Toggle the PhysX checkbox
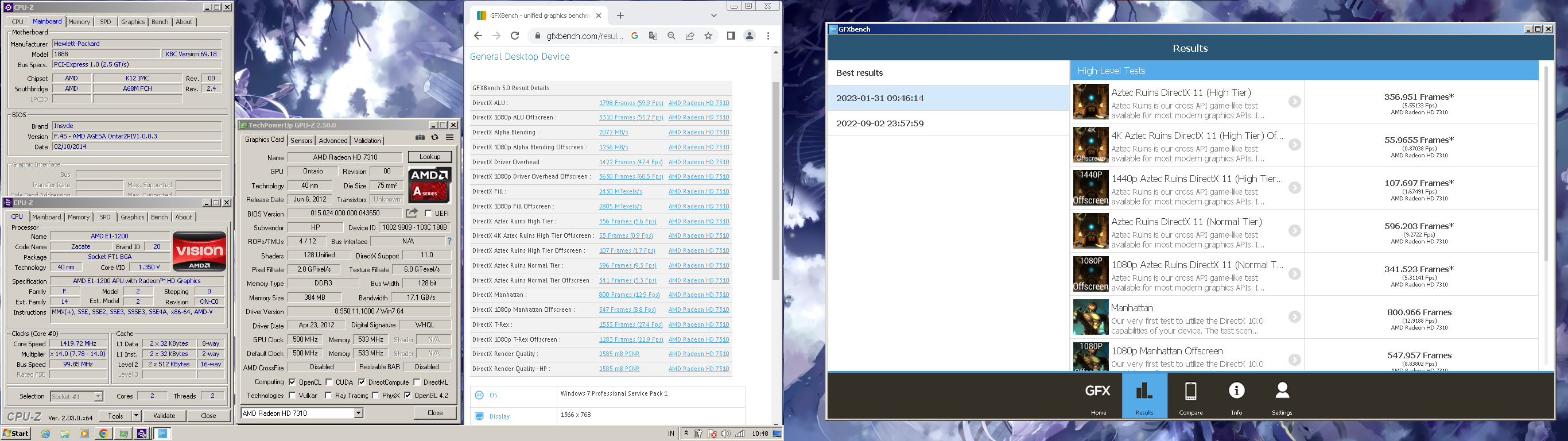The image size is (1568, 441). [x=375, y=396]
